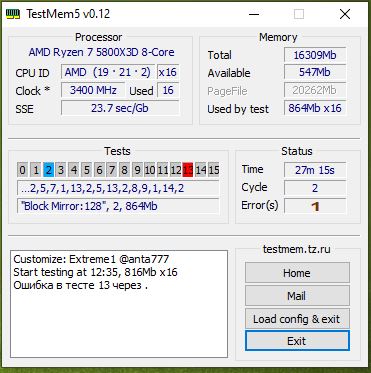Click test box number 7
The height and width of the screenshot is (373, 371).
[x=112, y=170]
